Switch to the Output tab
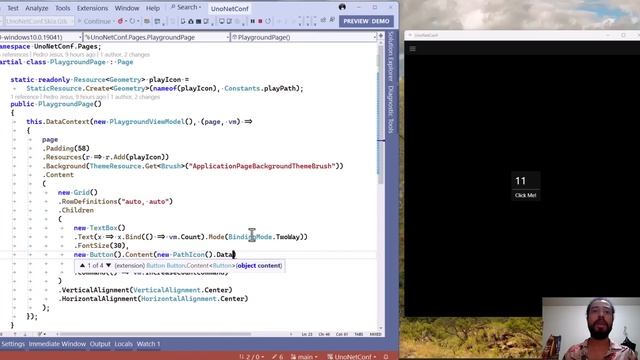 (100, 344)
